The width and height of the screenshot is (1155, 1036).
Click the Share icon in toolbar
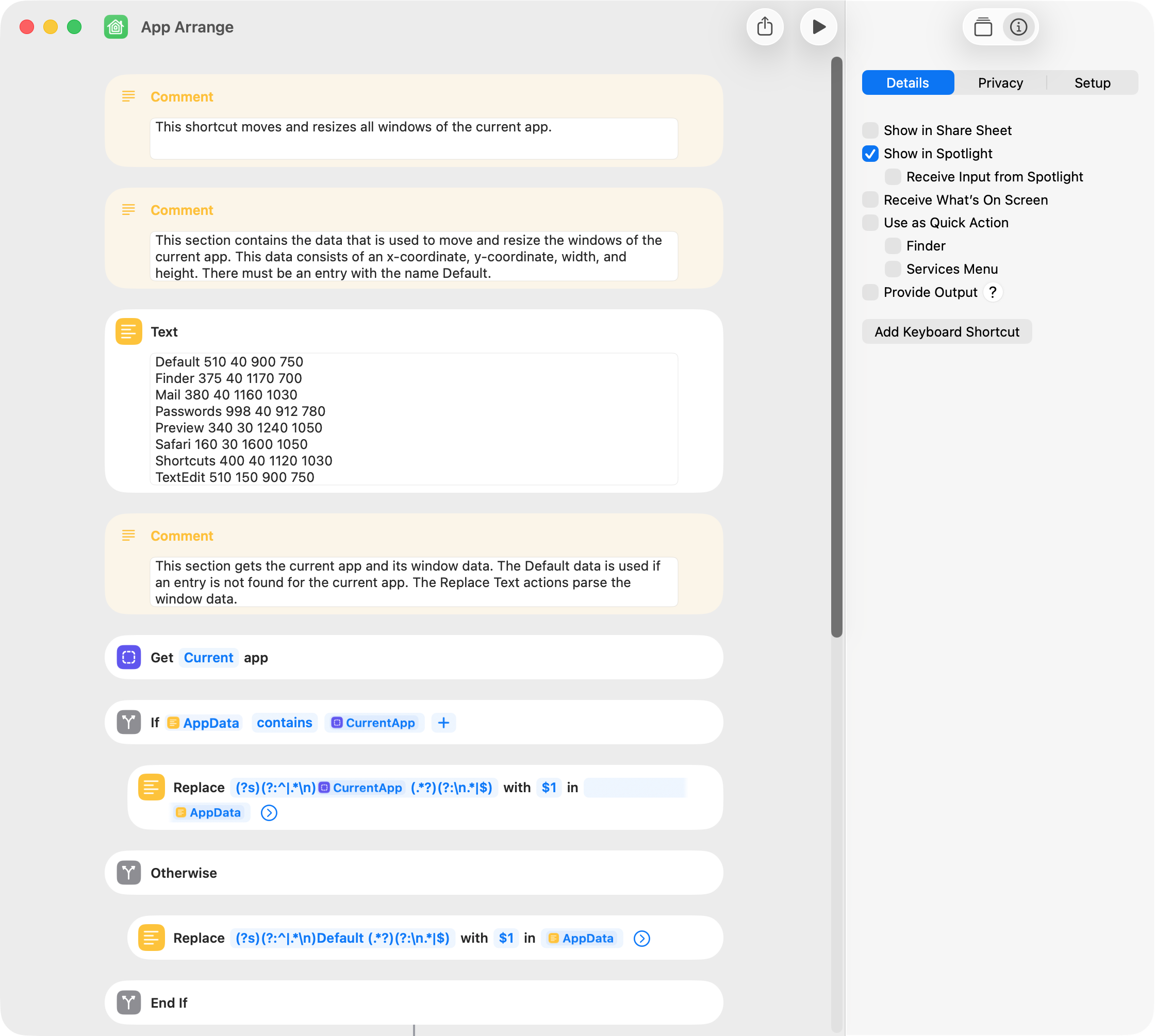coord(765,27)
